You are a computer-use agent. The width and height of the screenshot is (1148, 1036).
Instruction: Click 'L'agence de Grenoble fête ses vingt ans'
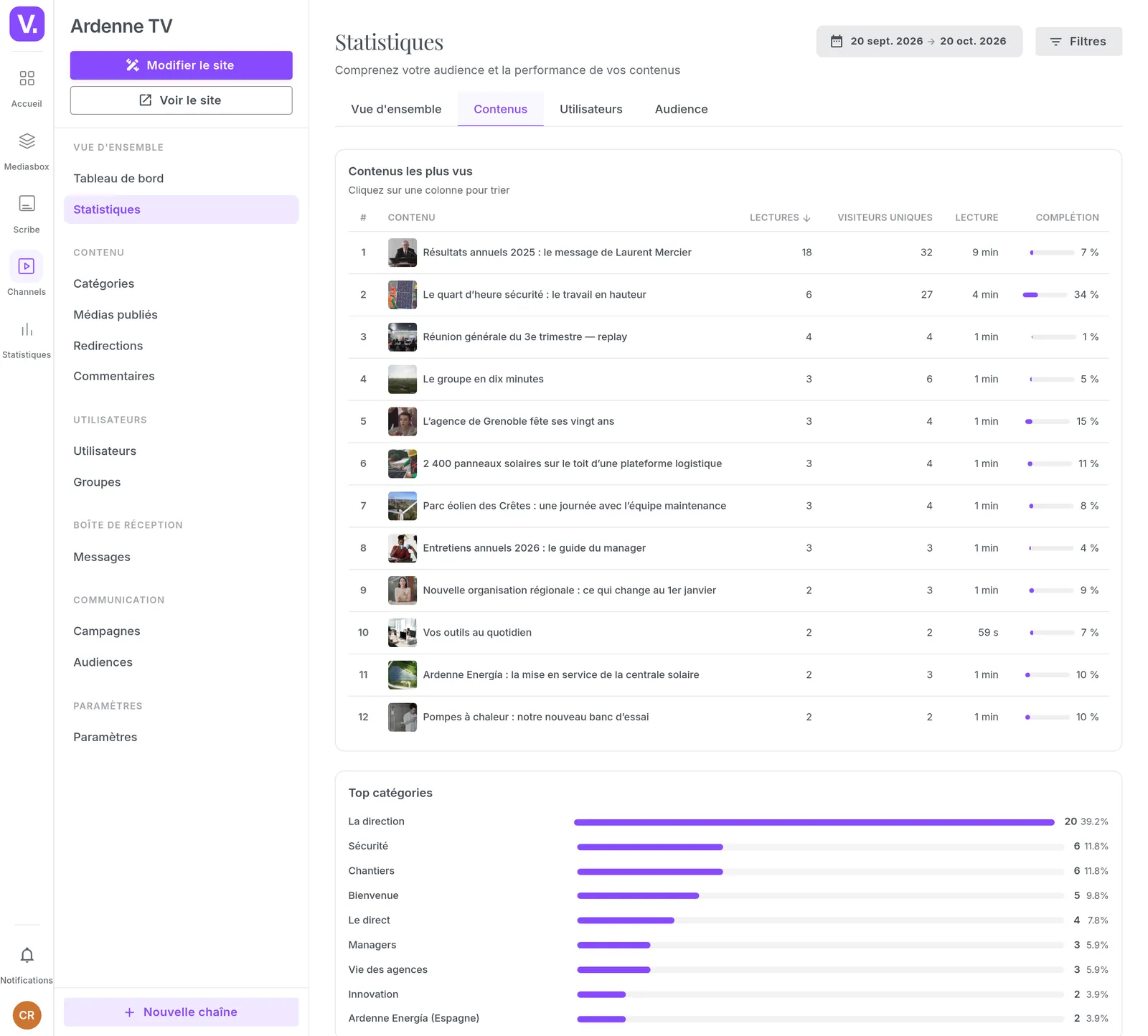[x=519, y=422]
